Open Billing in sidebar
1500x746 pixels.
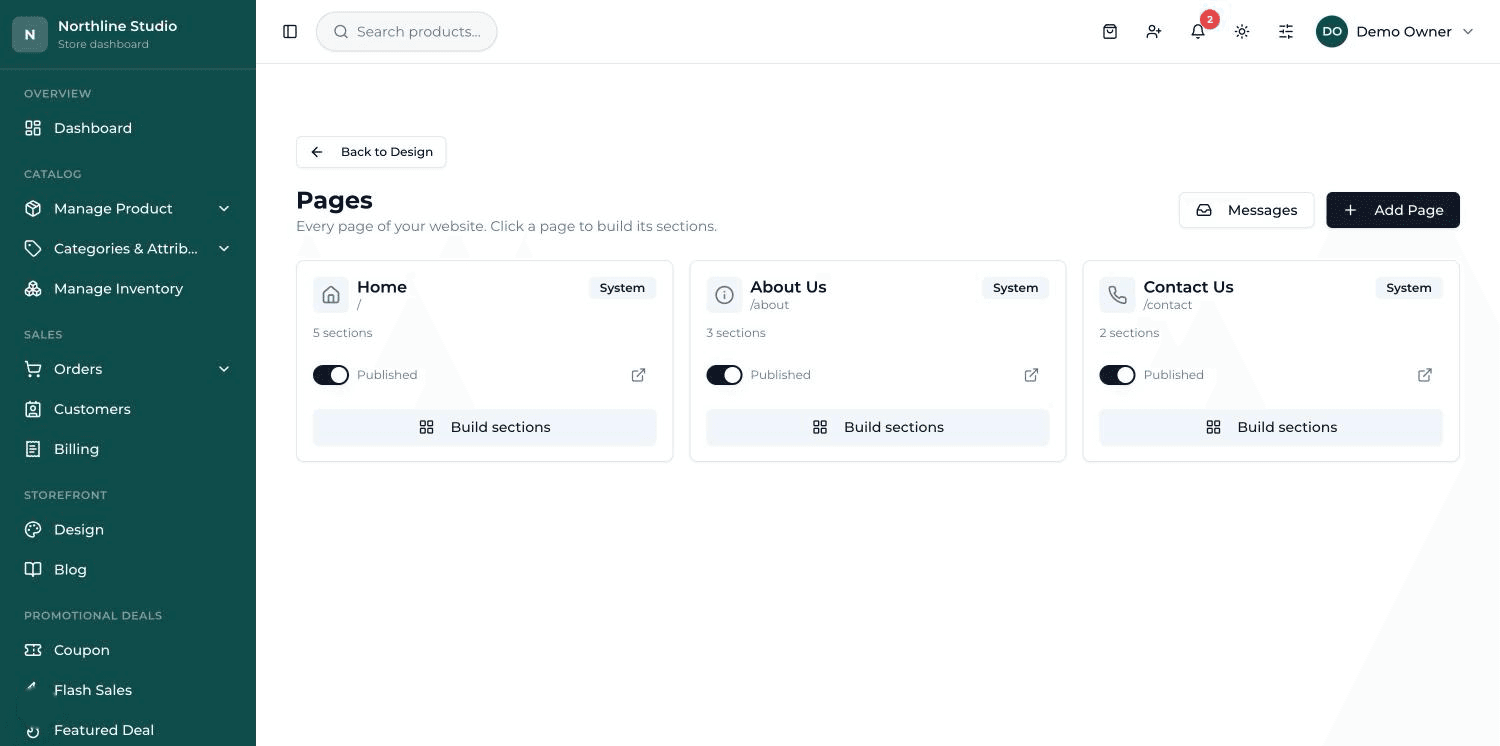click(x=128, y=449)
